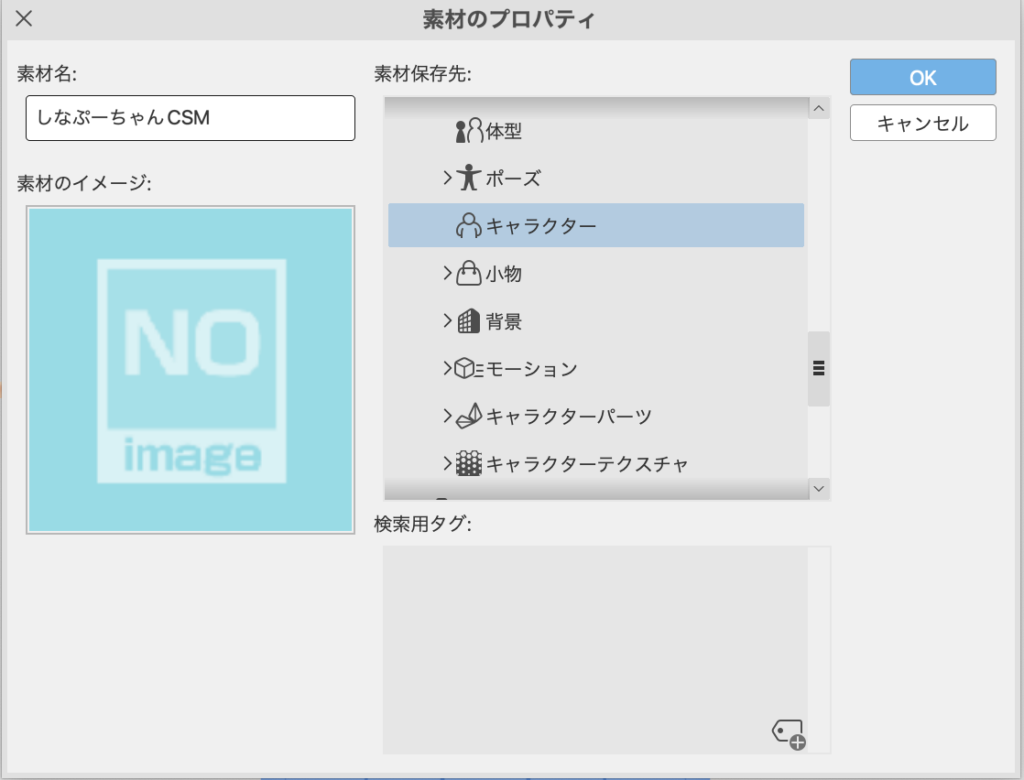Viewport: 1024px width, 780px height.
Task: Click the ポーズ pose figure icon
Action: coord(468,178)
